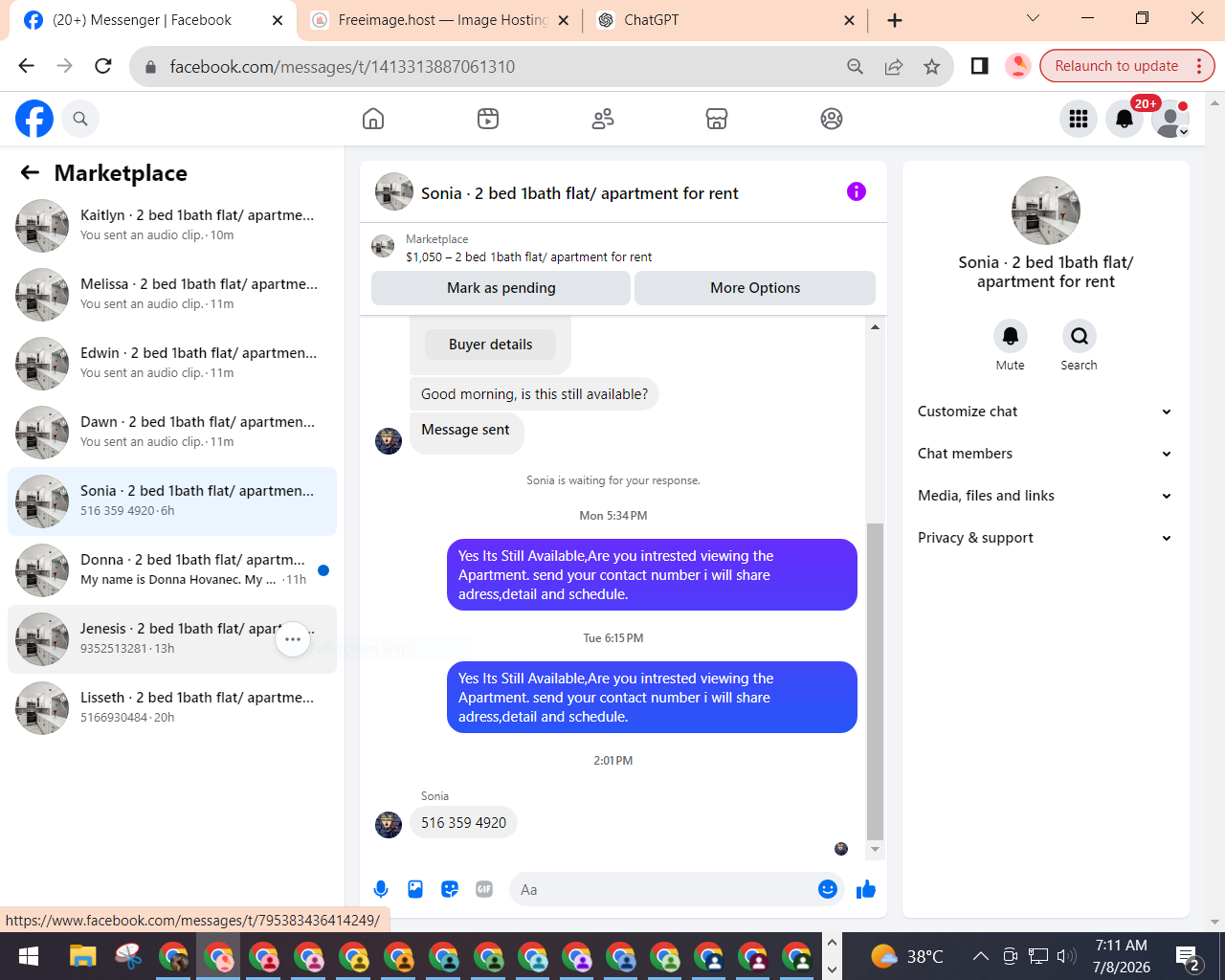Image resolution: width=1225 pixels, height=980 pixels.
Task: Switch to the Freeimage.host tab
Action: (x=439, y=20)
